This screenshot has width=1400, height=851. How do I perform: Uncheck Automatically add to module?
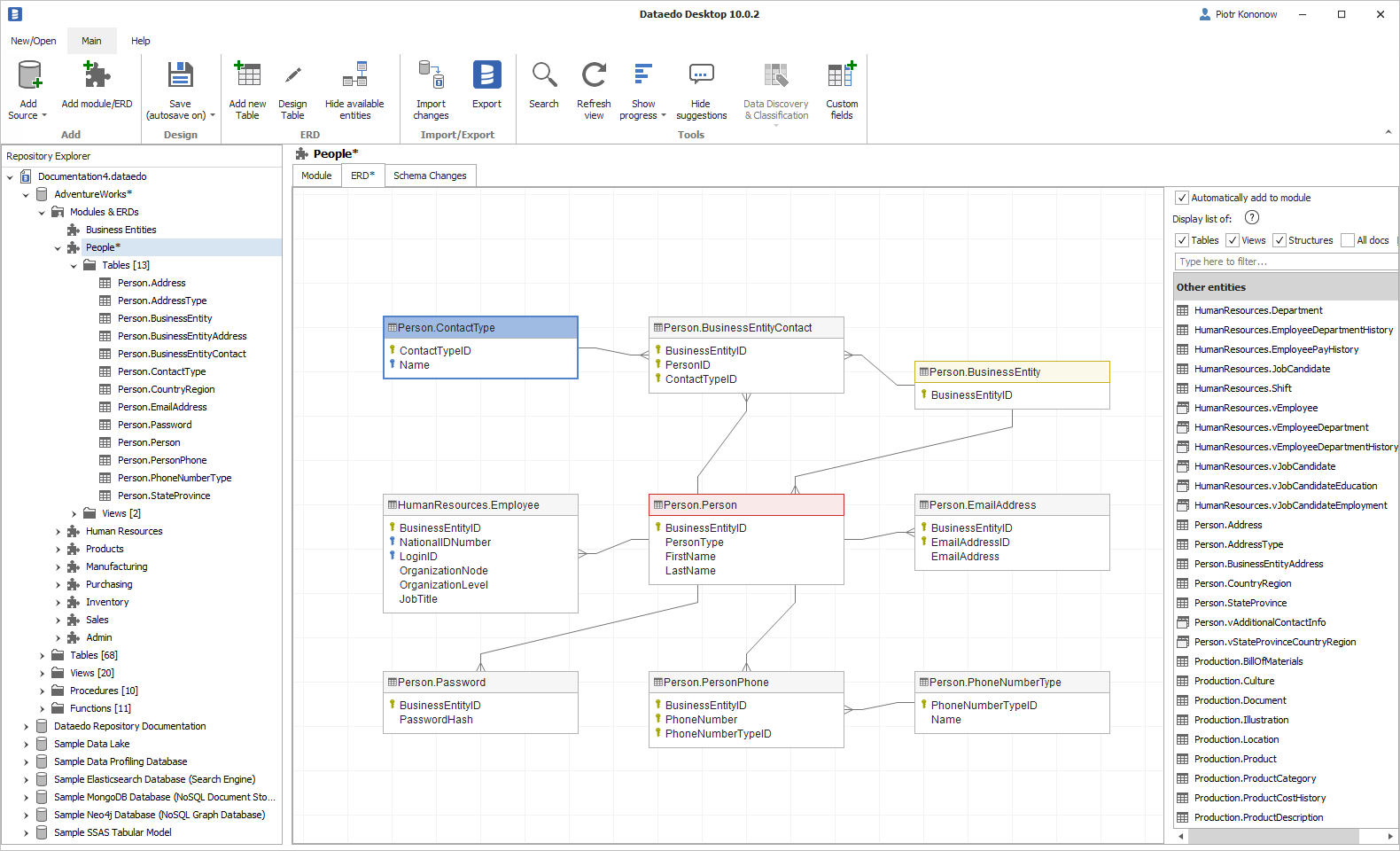pos(1182,198)
